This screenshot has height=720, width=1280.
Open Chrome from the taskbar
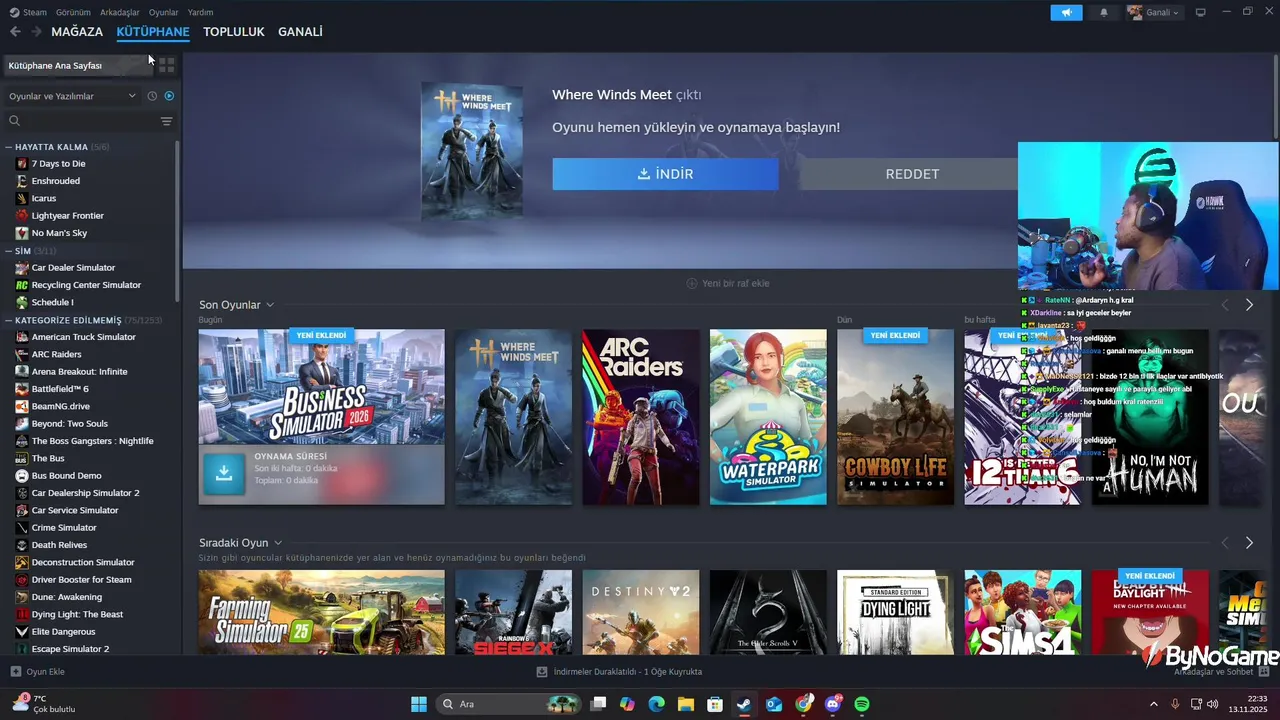(x=803, y=704)
